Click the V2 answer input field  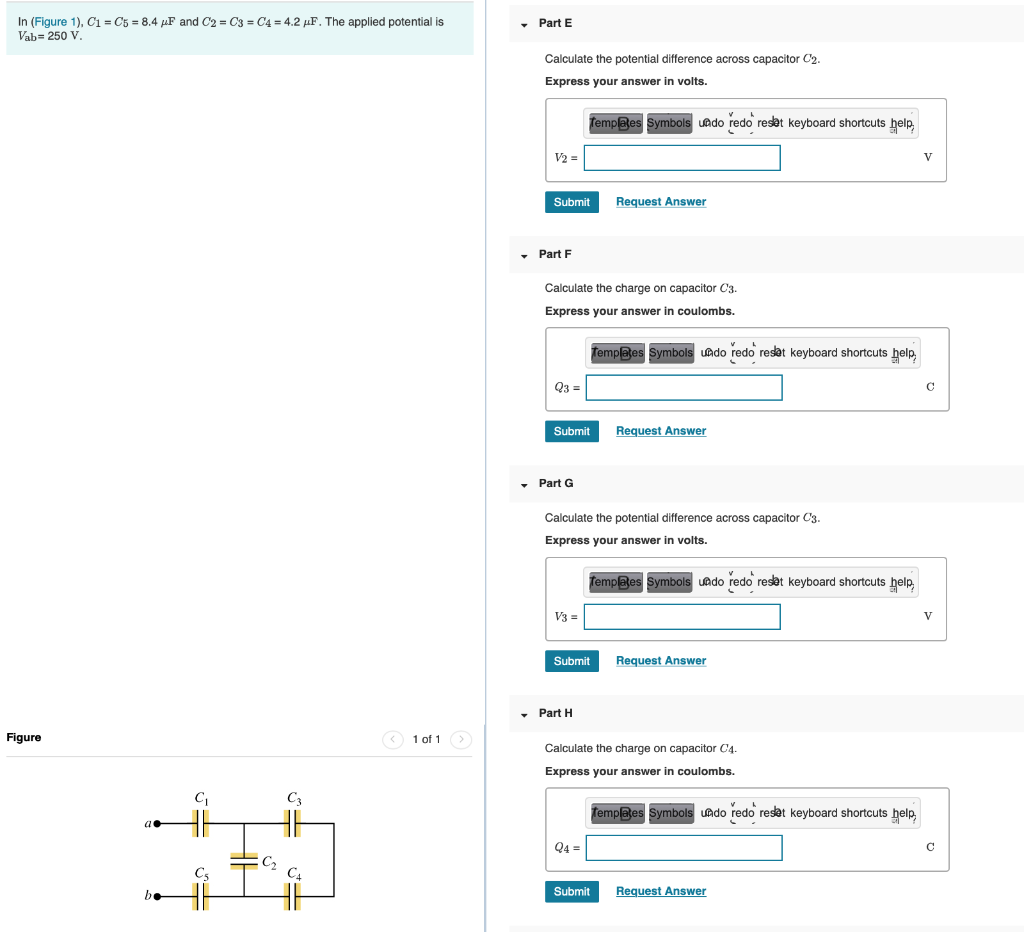(681, 157)
